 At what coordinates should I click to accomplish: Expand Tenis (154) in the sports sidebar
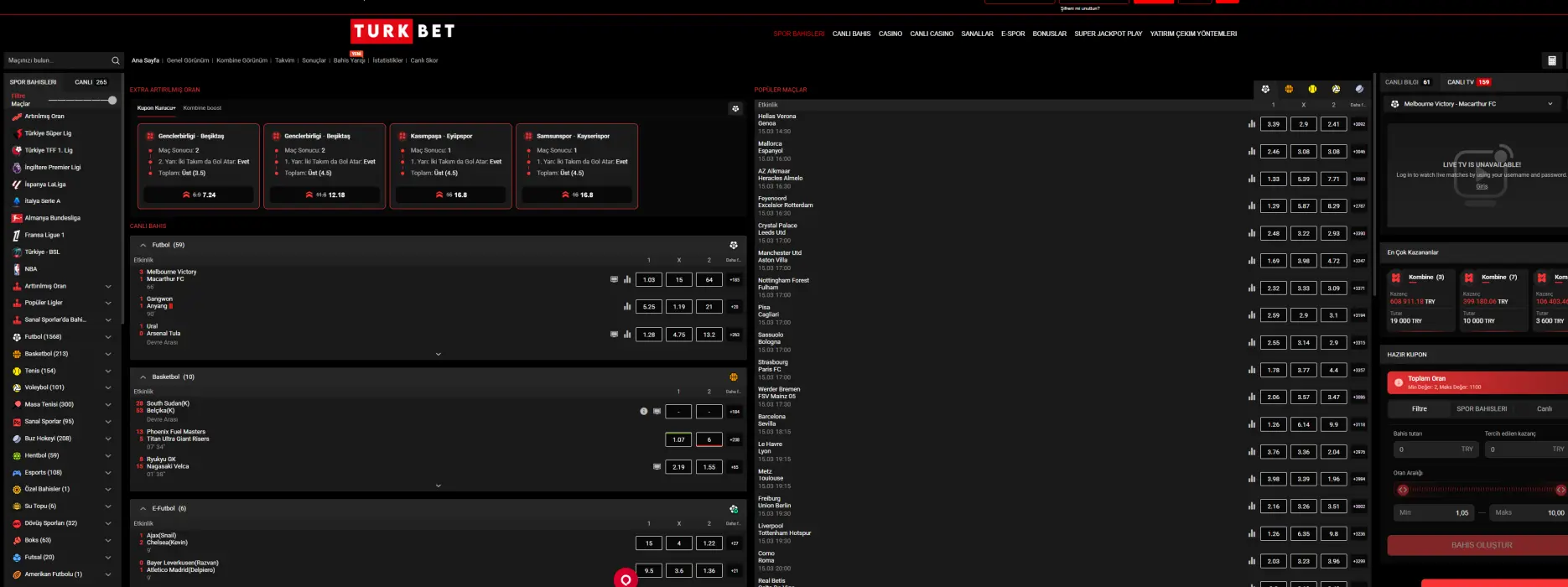pyautogui.click(x=108, y=371)
